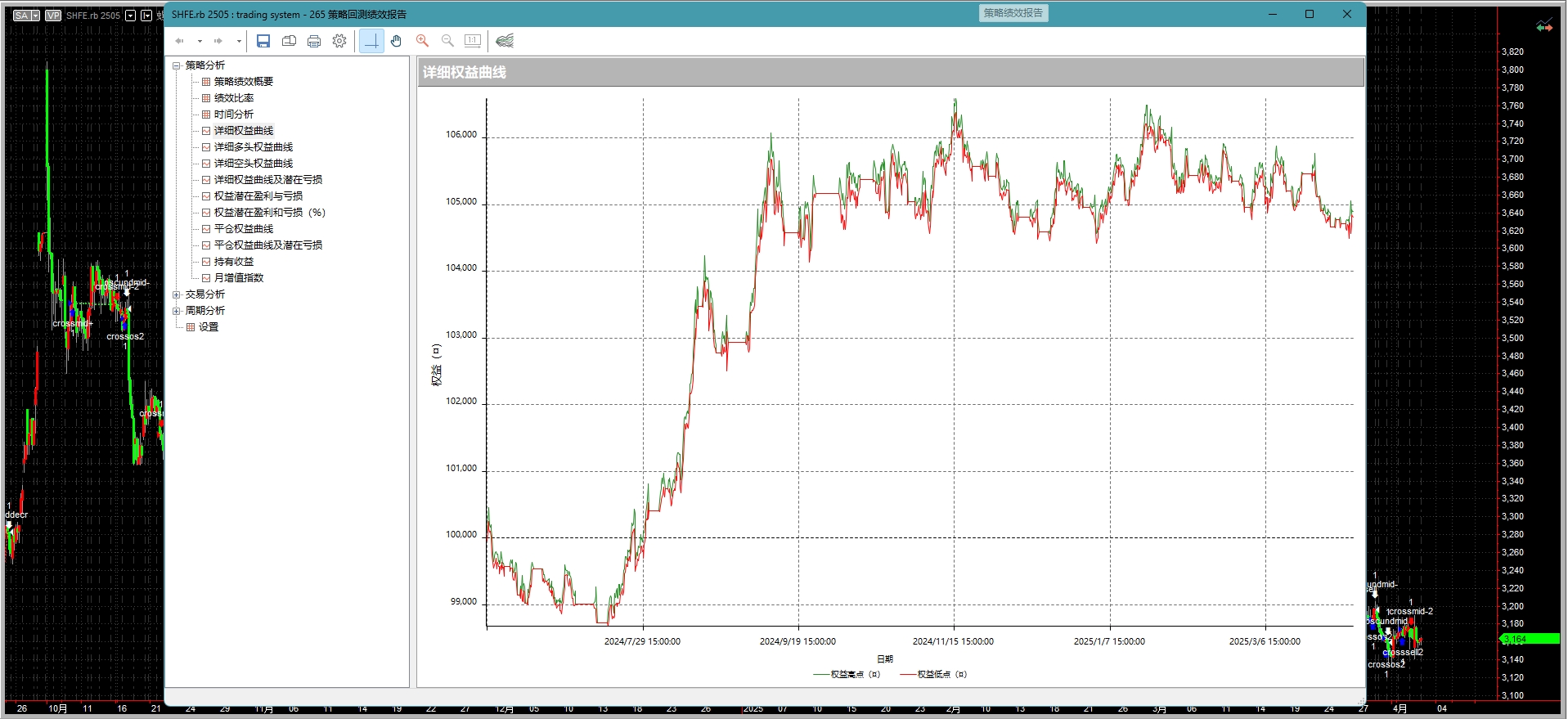
Task: Open the SHFE.rb 2505 symbol dropdown arrow
Action: [x=130, y=16]
